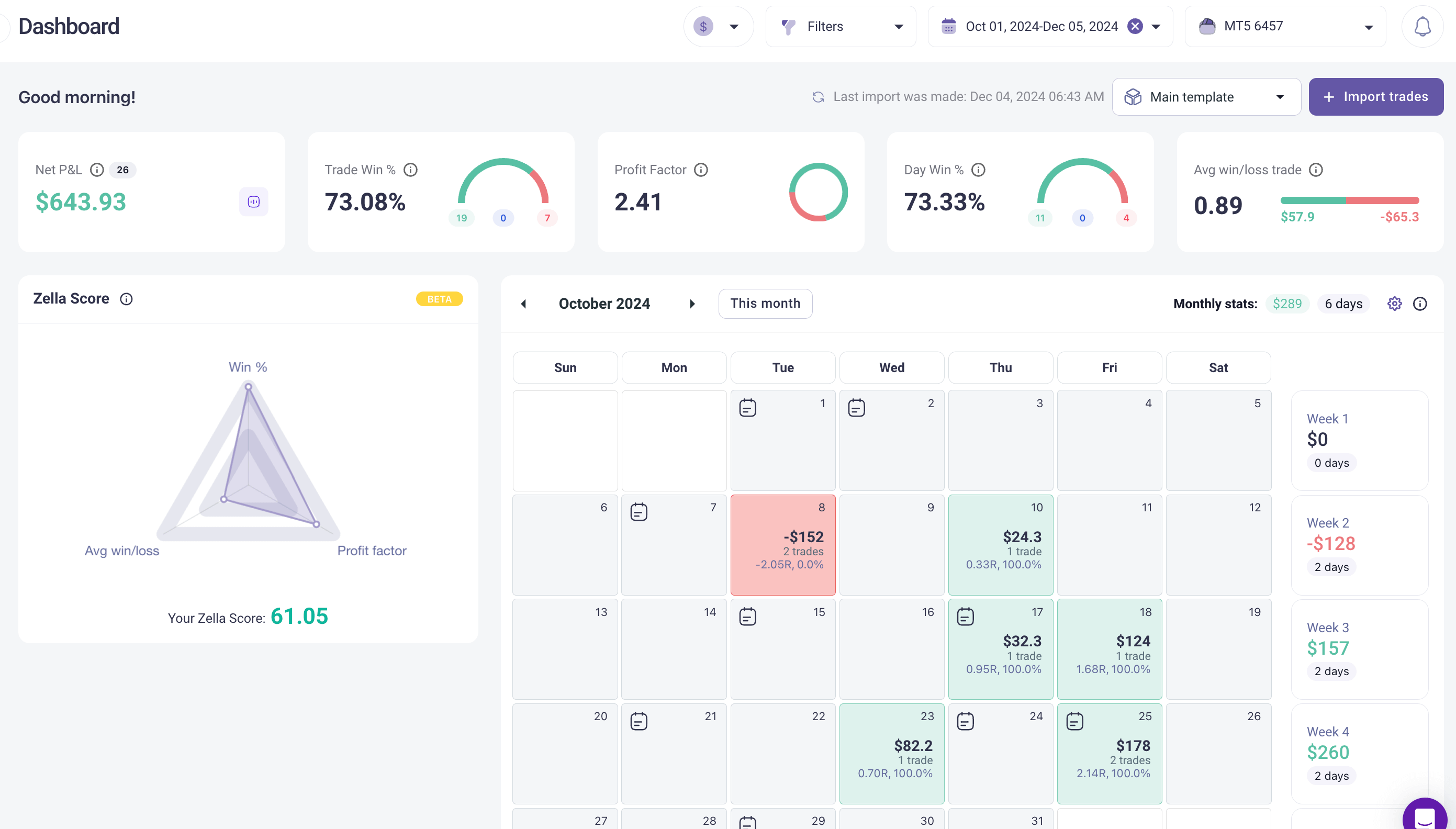
Task: Click the Avg win/loss radar label
Action: pyautogui.click(x=122, y=551)
